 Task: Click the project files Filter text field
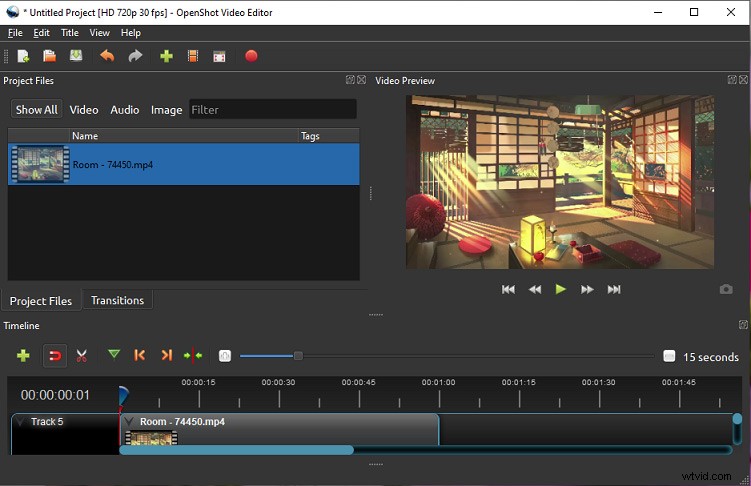(x=273, y=110)
